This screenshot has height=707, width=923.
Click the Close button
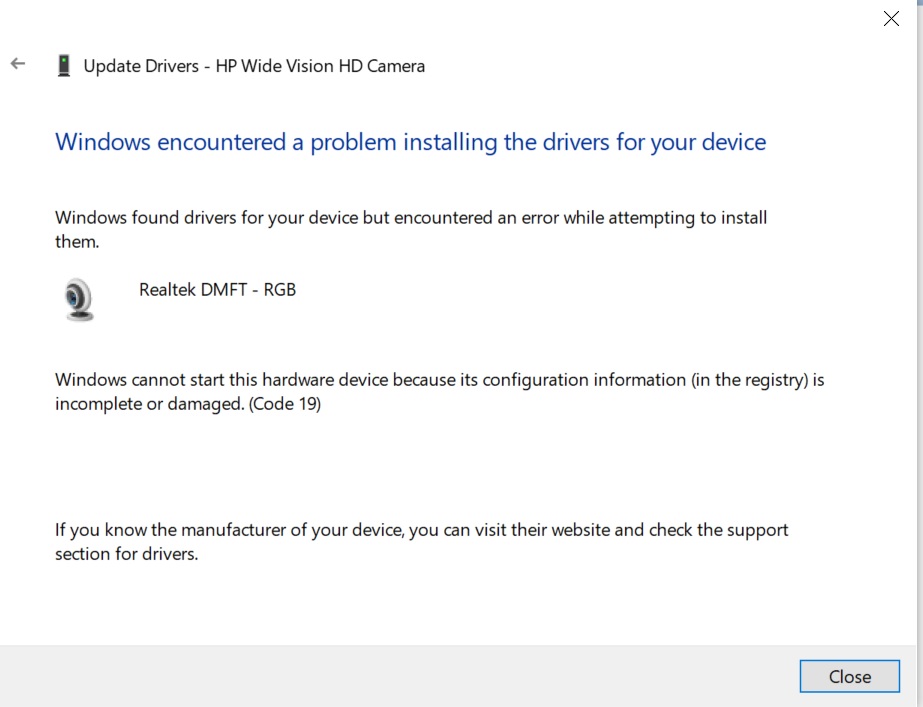pyautogui.click(x=849, y=676)
